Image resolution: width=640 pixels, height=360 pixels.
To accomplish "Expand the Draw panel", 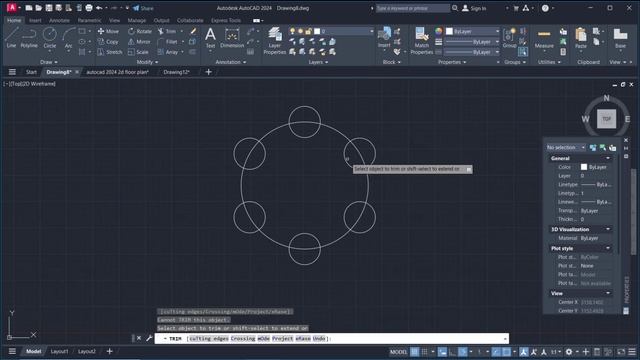I will pos(49,62).
